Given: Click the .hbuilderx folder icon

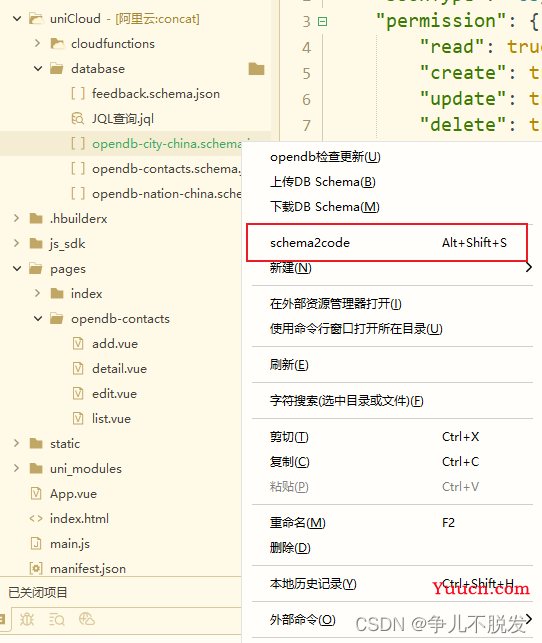Looking at the screenshot, I should click(36, 219).
